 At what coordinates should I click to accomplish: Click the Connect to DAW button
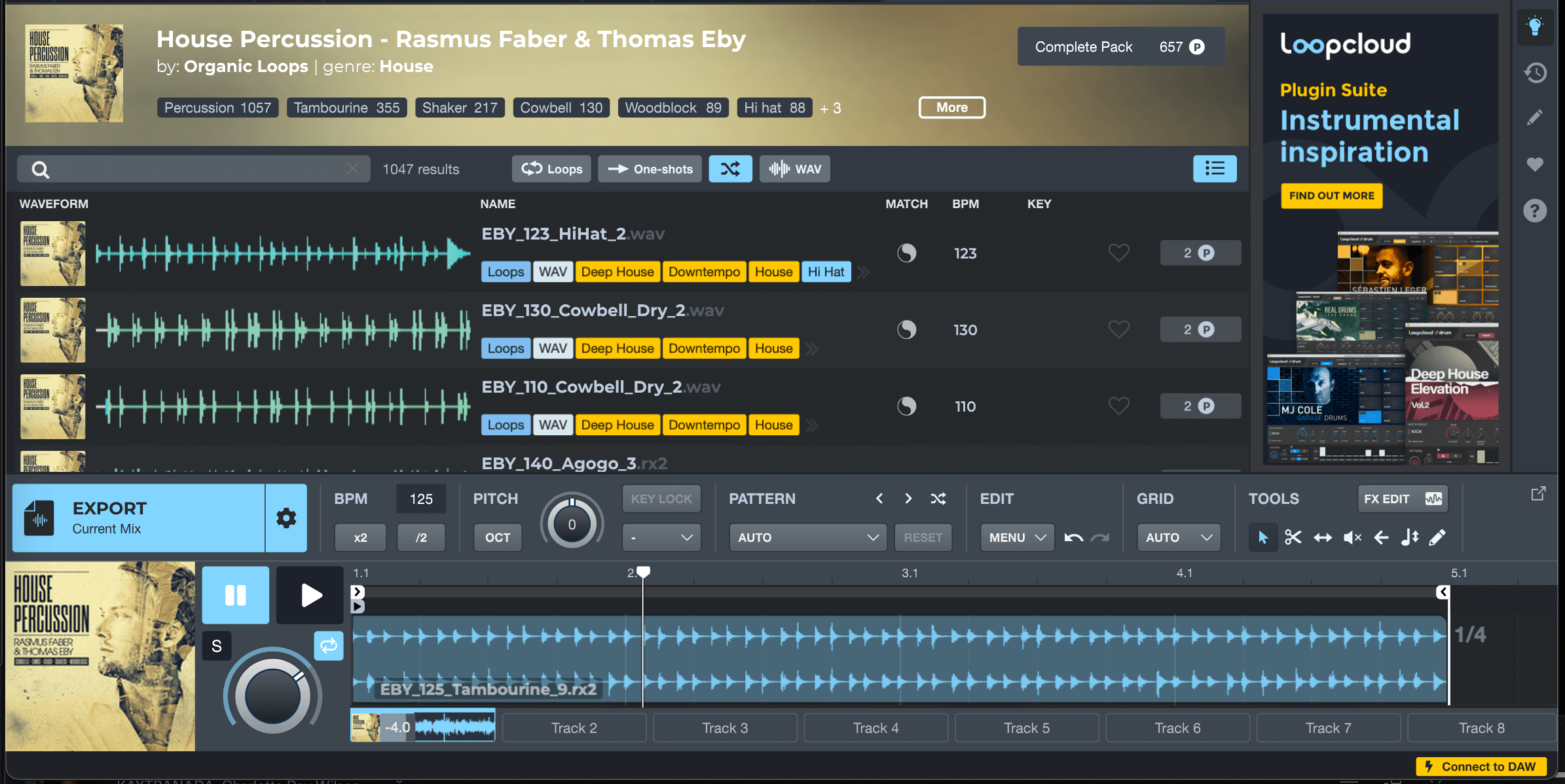[x=1481, y=766]
